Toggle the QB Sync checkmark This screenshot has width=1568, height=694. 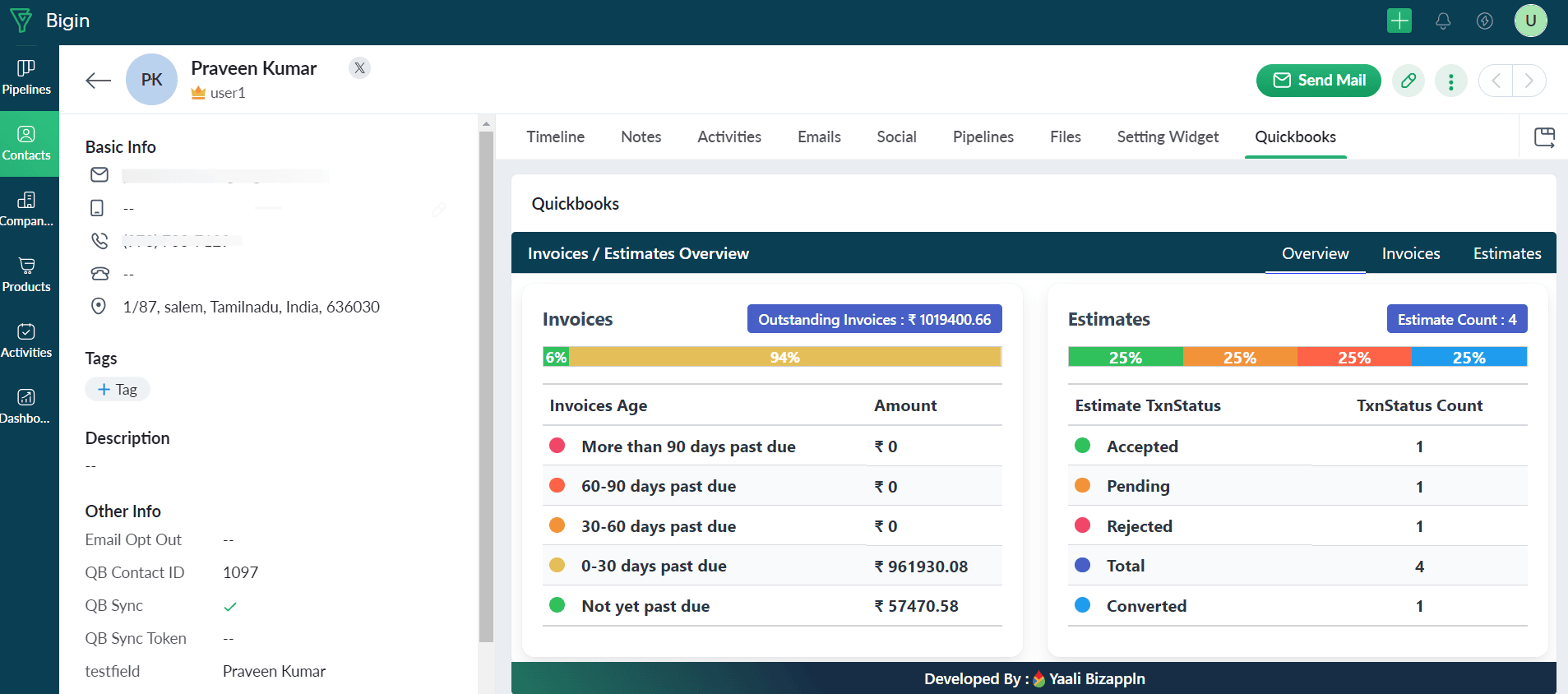tap(230, 606)
